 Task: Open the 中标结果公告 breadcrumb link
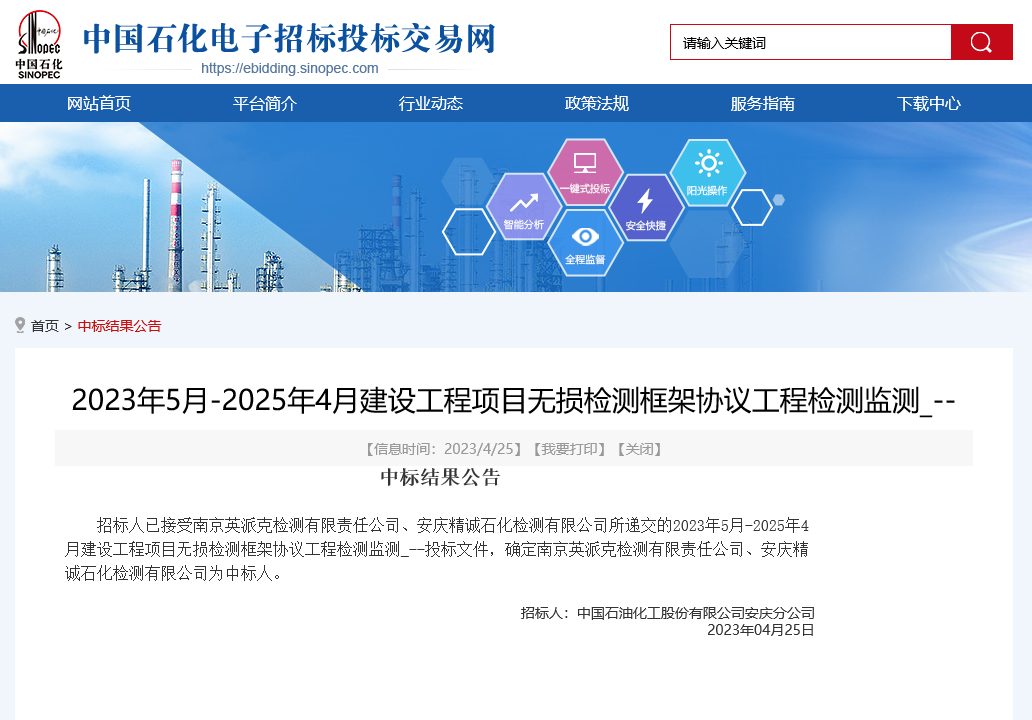click(119, 325)
